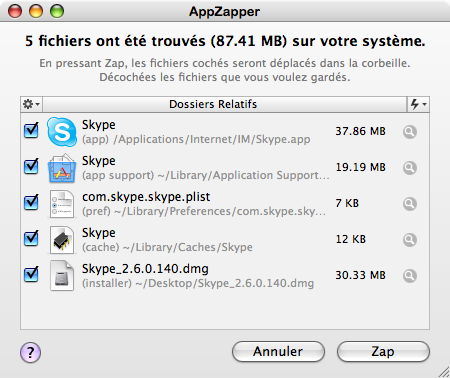Reveal Skype.app with its magnifier icon
The image size is (450, 378).
[x=410, y=132]
